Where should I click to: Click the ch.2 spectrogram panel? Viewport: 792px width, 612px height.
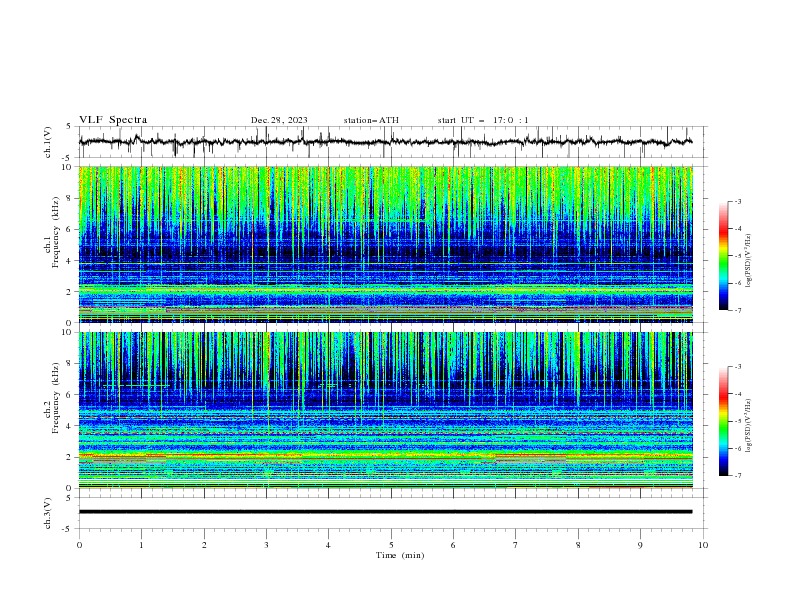(x=385, y=410)
